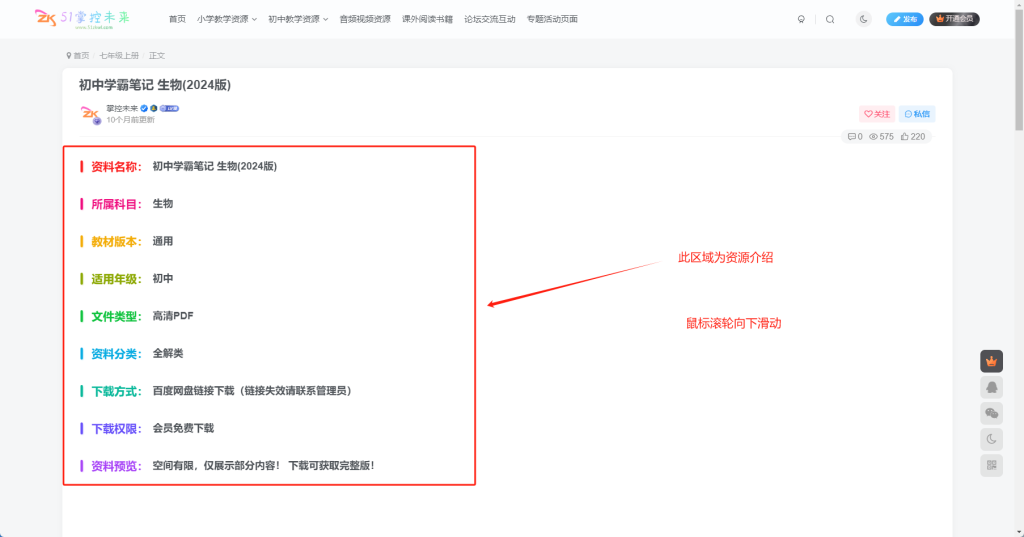Click the blue 发布 button

[904, 19]
